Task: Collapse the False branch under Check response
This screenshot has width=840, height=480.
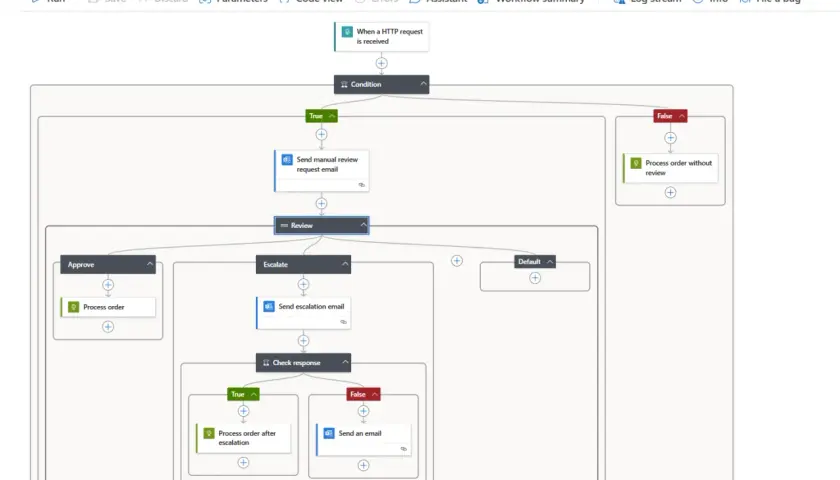Action: (374, 394)
